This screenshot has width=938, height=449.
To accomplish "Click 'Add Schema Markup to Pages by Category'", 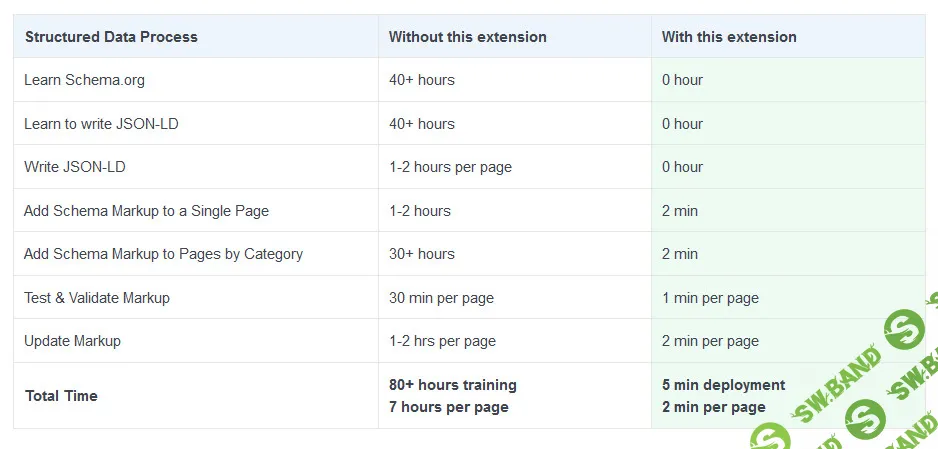I will (x=163, y=254).
